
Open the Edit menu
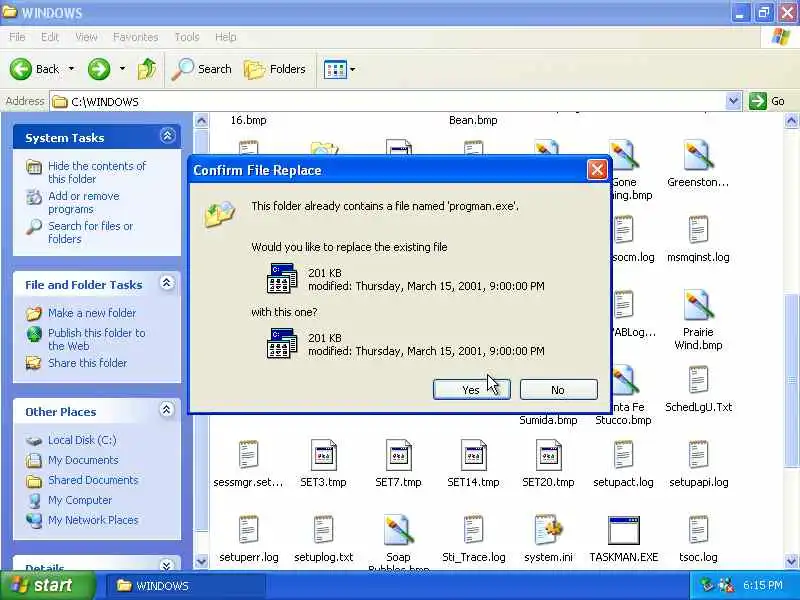(49, 37)
